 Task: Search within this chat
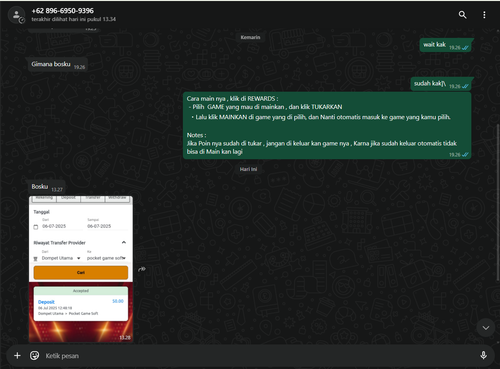pos(462,15)
